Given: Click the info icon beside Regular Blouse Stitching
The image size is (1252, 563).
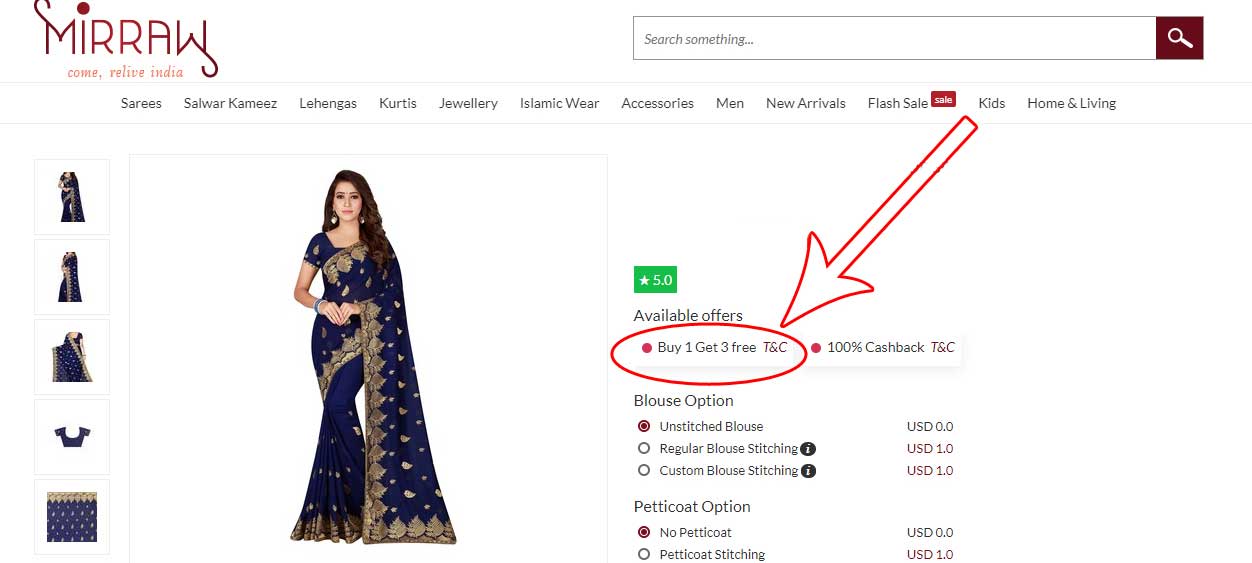Looking at the screenshot, I should click(808, 449).
